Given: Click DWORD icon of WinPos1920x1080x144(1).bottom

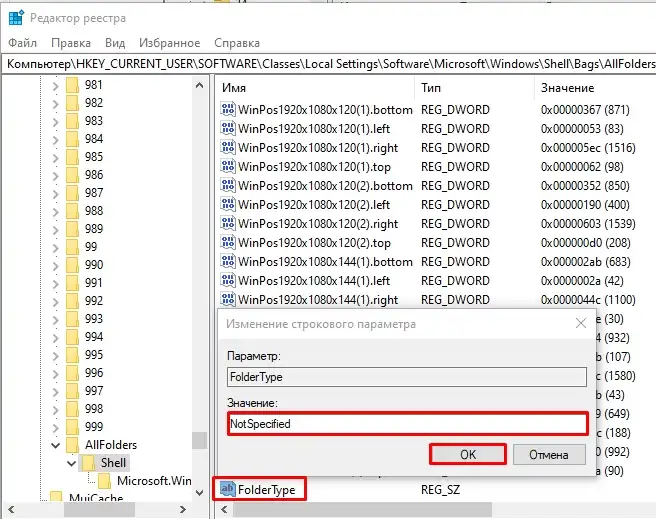Looking at the screenshot, I should tap(228, 261).
